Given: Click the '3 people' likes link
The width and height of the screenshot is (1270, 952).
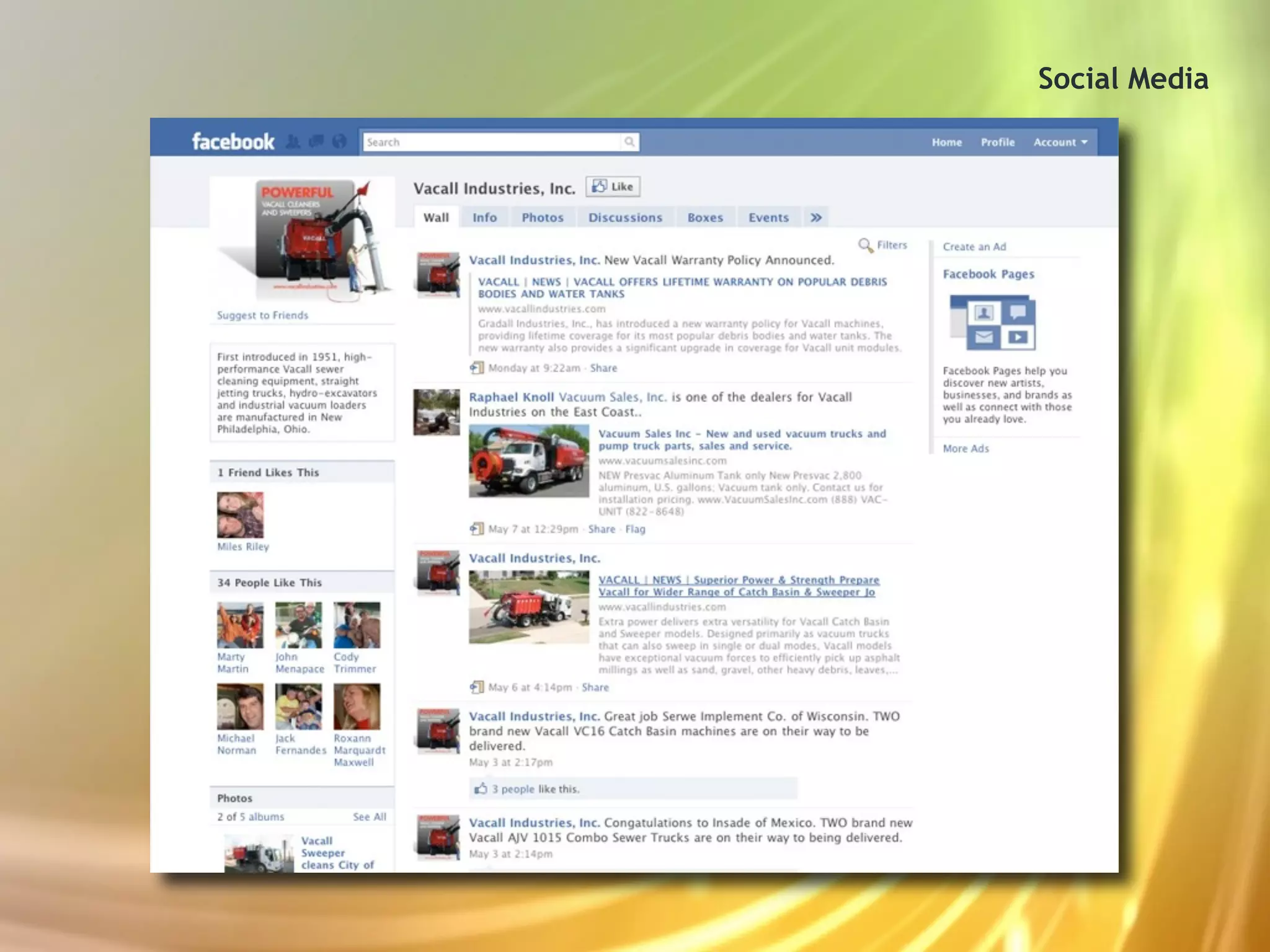Looking at the screenshot, I should 513,789.
